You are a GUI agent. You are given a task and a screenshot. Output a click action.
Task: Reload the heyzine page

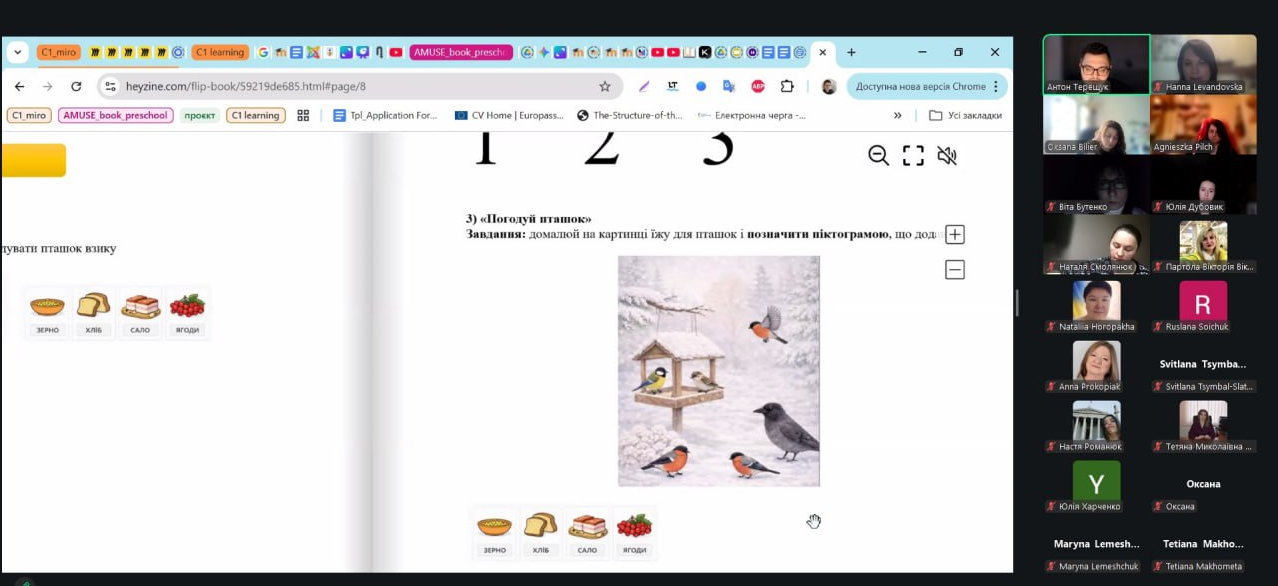point(76,87)
